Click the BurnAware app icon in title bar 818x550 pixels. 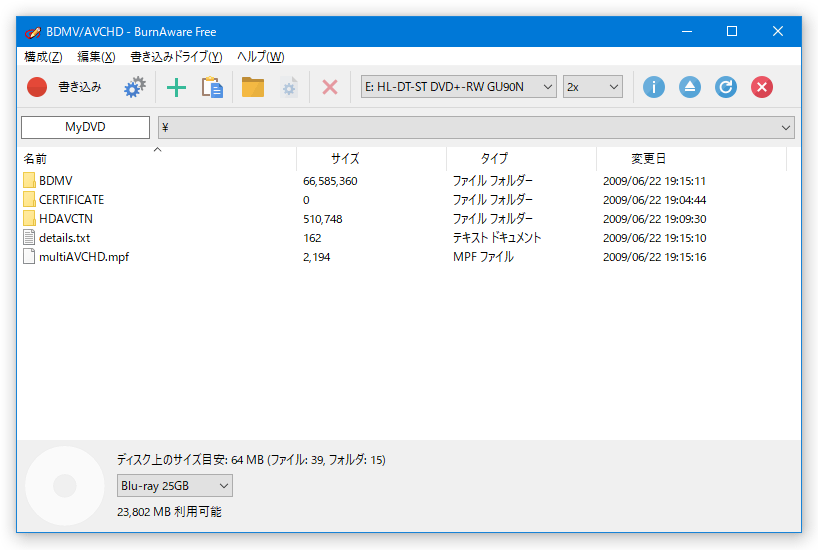tap(33, 32)
